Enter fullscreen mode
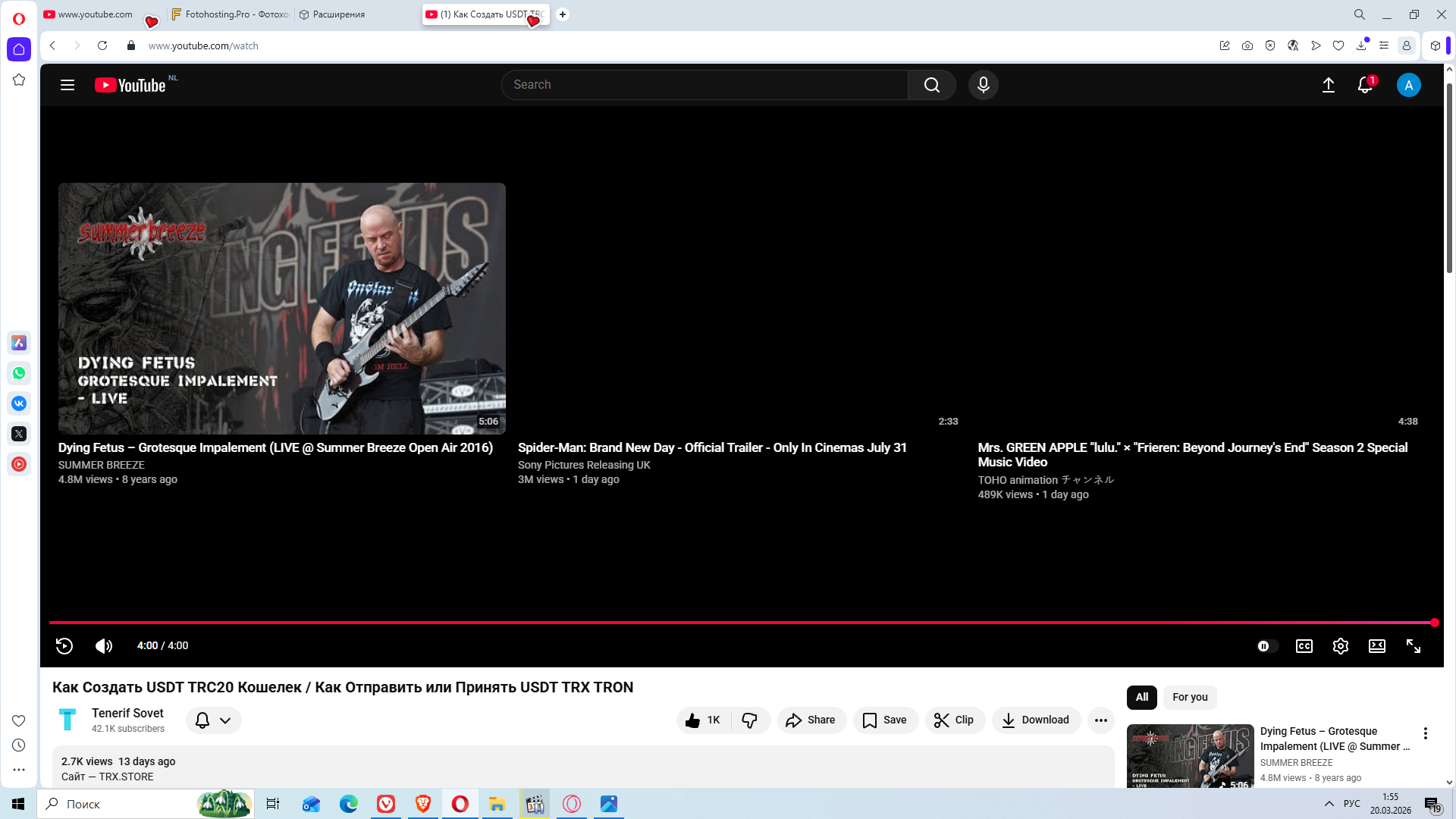The image size is (1456, 819). pos(1414,646)
